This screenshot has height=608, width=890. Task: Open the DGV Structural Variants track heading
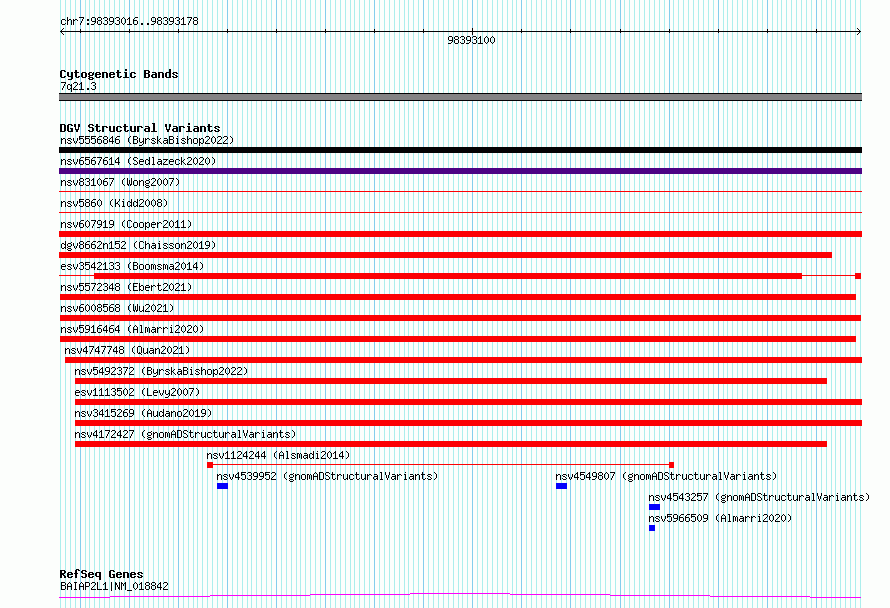coord(140,128)
